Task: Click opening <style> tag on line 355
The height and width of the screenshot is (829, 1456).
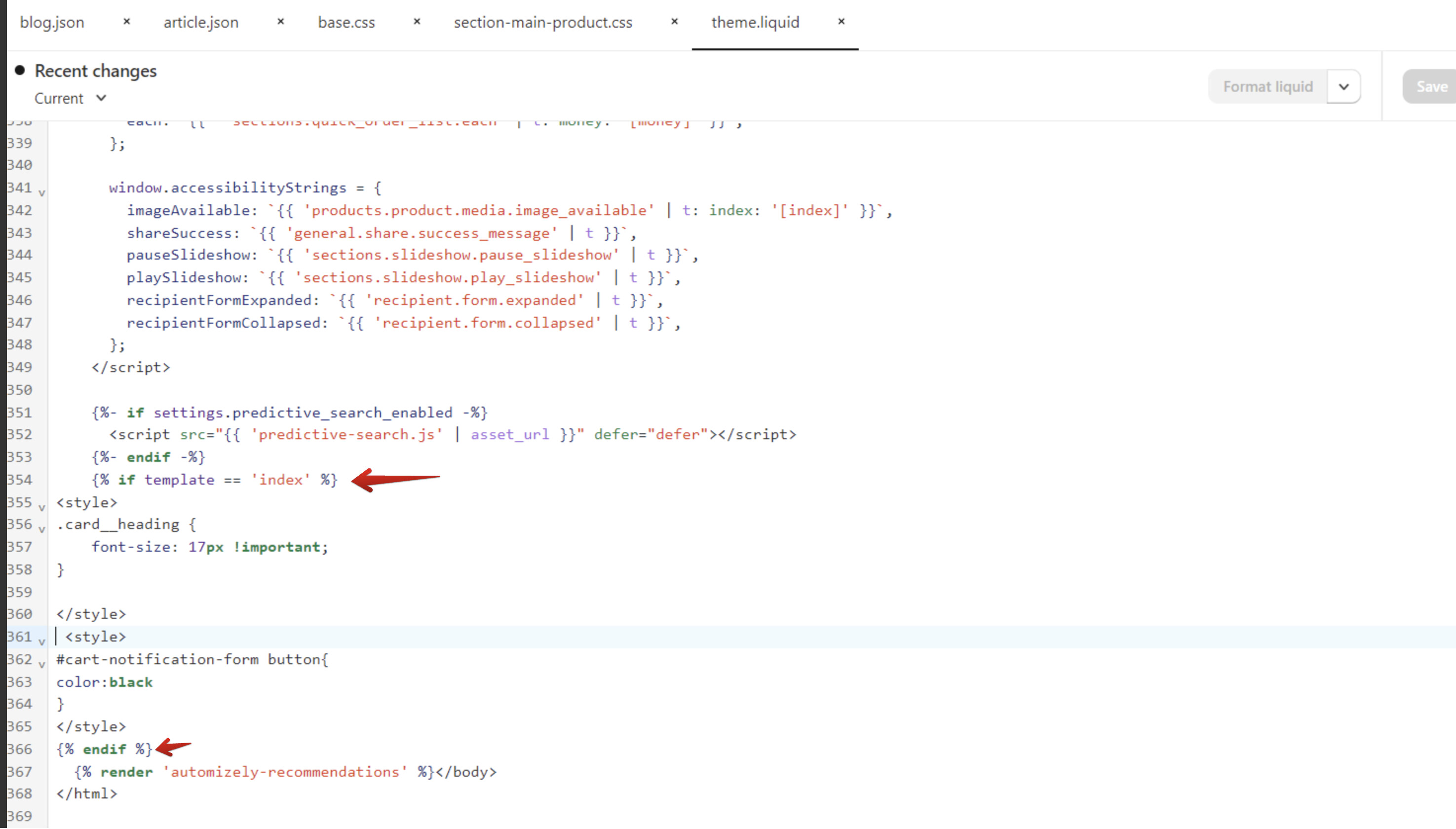Action: [86, 502]
